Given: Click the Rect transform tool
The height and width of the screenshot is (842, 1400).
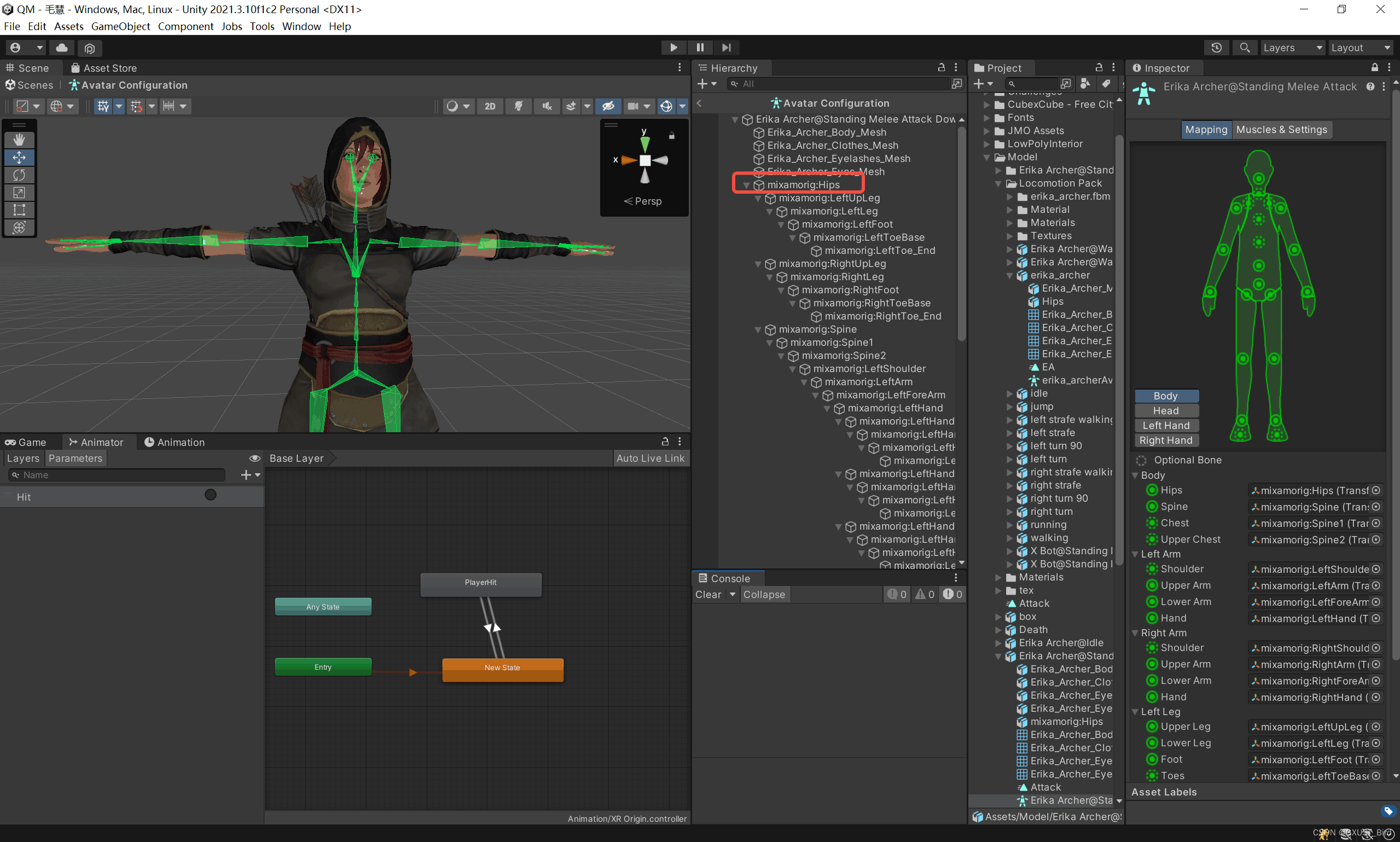Looking at the screenshot, I should (x=19, y=210).
